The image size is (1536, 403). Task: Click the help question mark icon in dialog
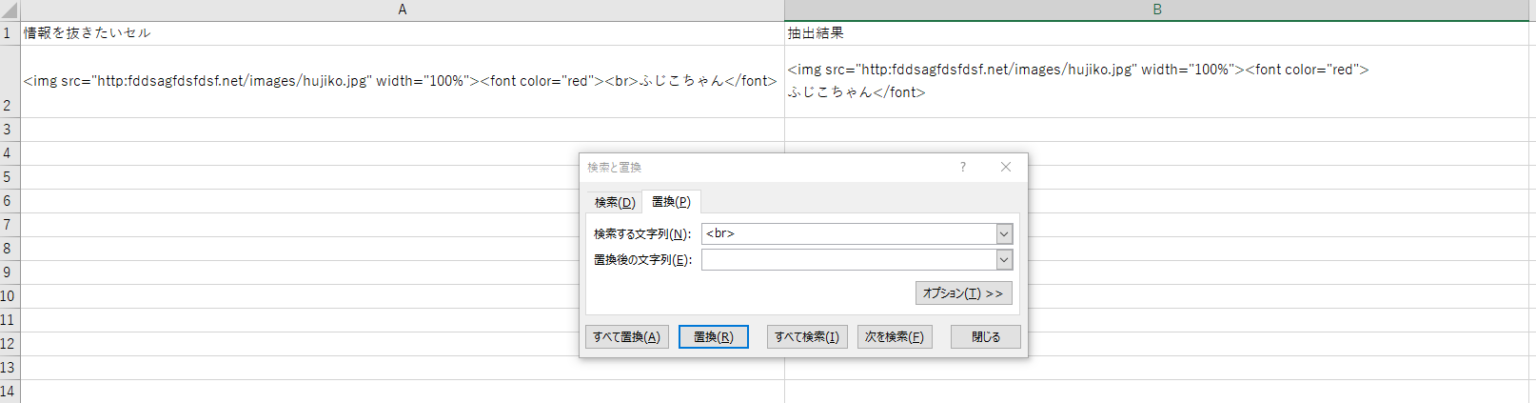[963, 167]
